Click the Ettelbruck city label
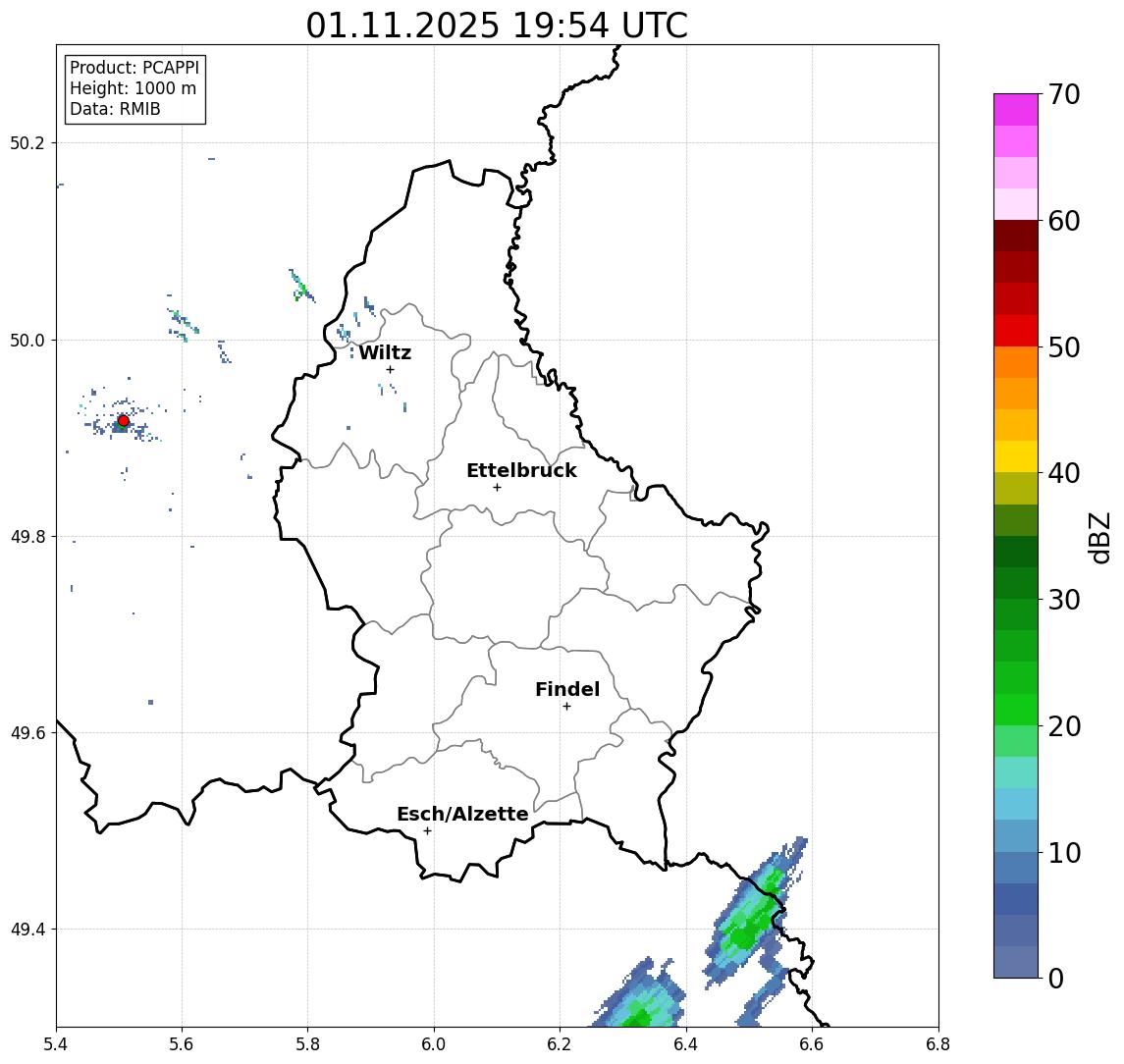Image resolution: width=1124 pixels, height=1064 pixels. coord(521,470)
